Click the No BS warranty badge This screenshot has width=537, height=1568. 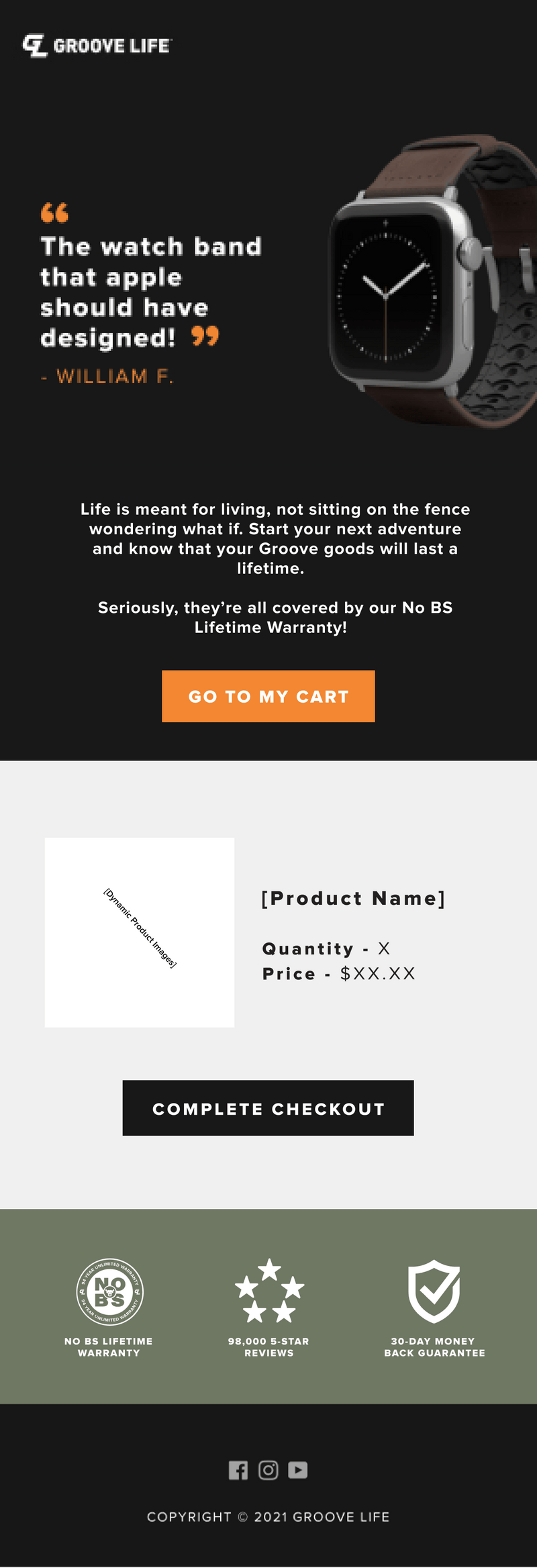109,1291
